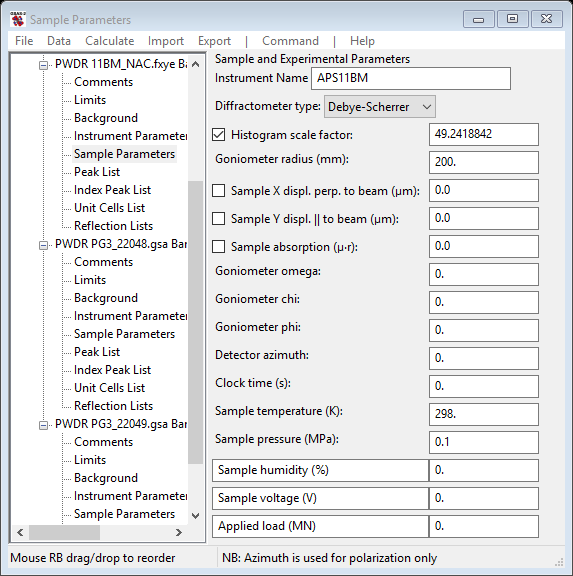Click the horizontal scroll right arrow
The height and width of the screenshot is (576, 573).
pos(179,532)
